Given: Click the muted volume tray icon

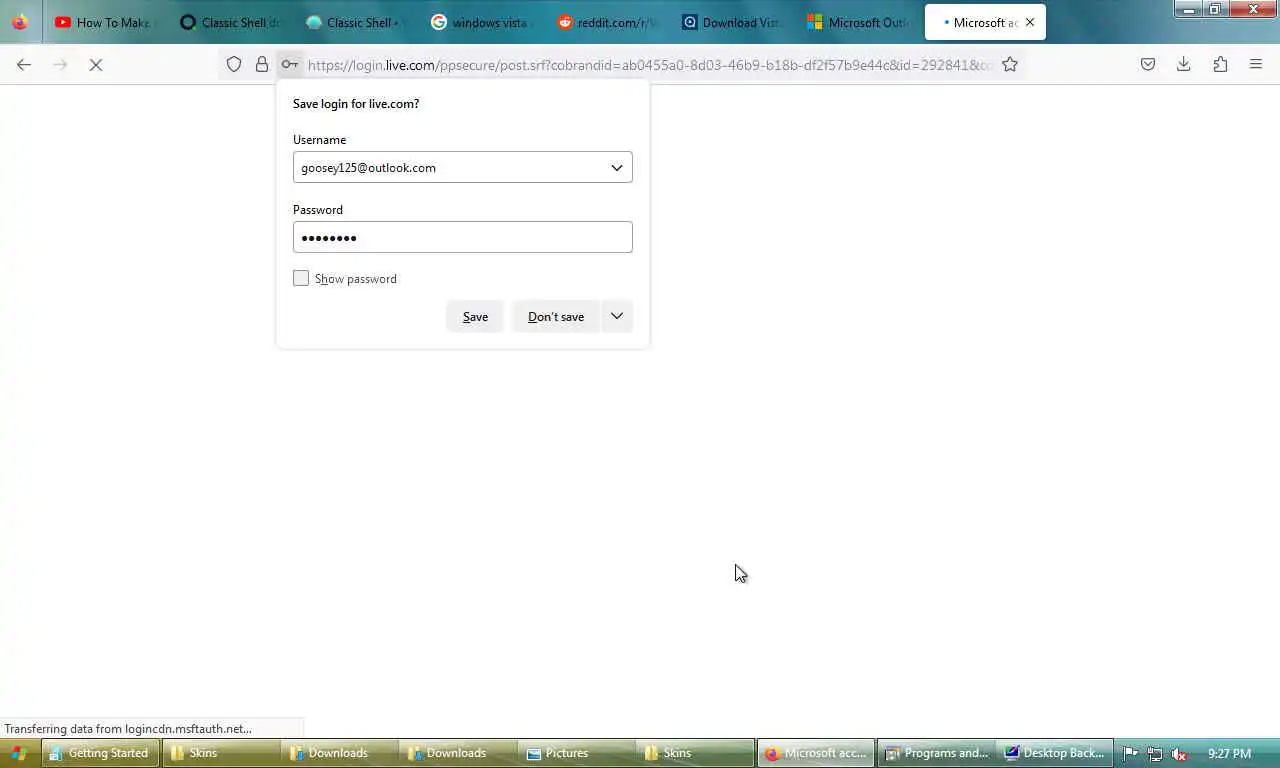Looking at the screenshot, I should (x=1179, y=754).
